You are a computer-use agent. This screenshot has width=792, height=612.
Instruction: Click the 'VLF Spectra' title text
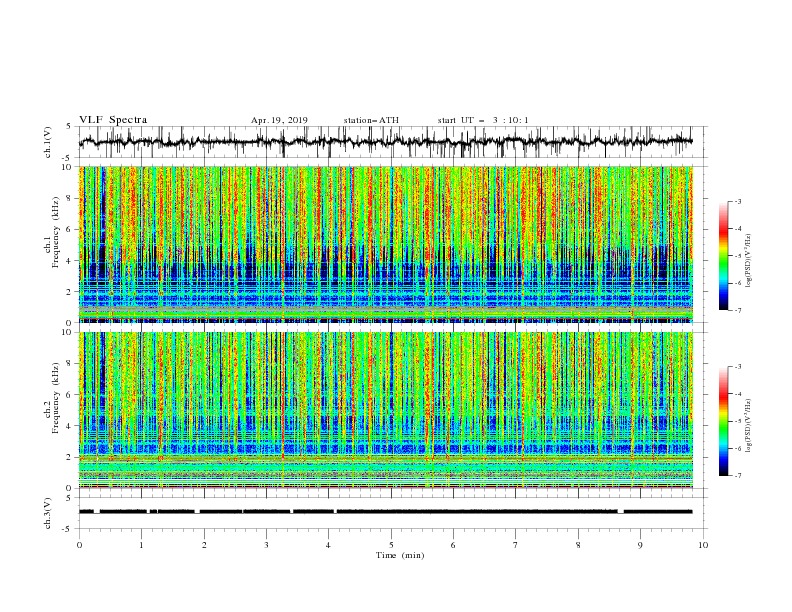tap(113, 120)
